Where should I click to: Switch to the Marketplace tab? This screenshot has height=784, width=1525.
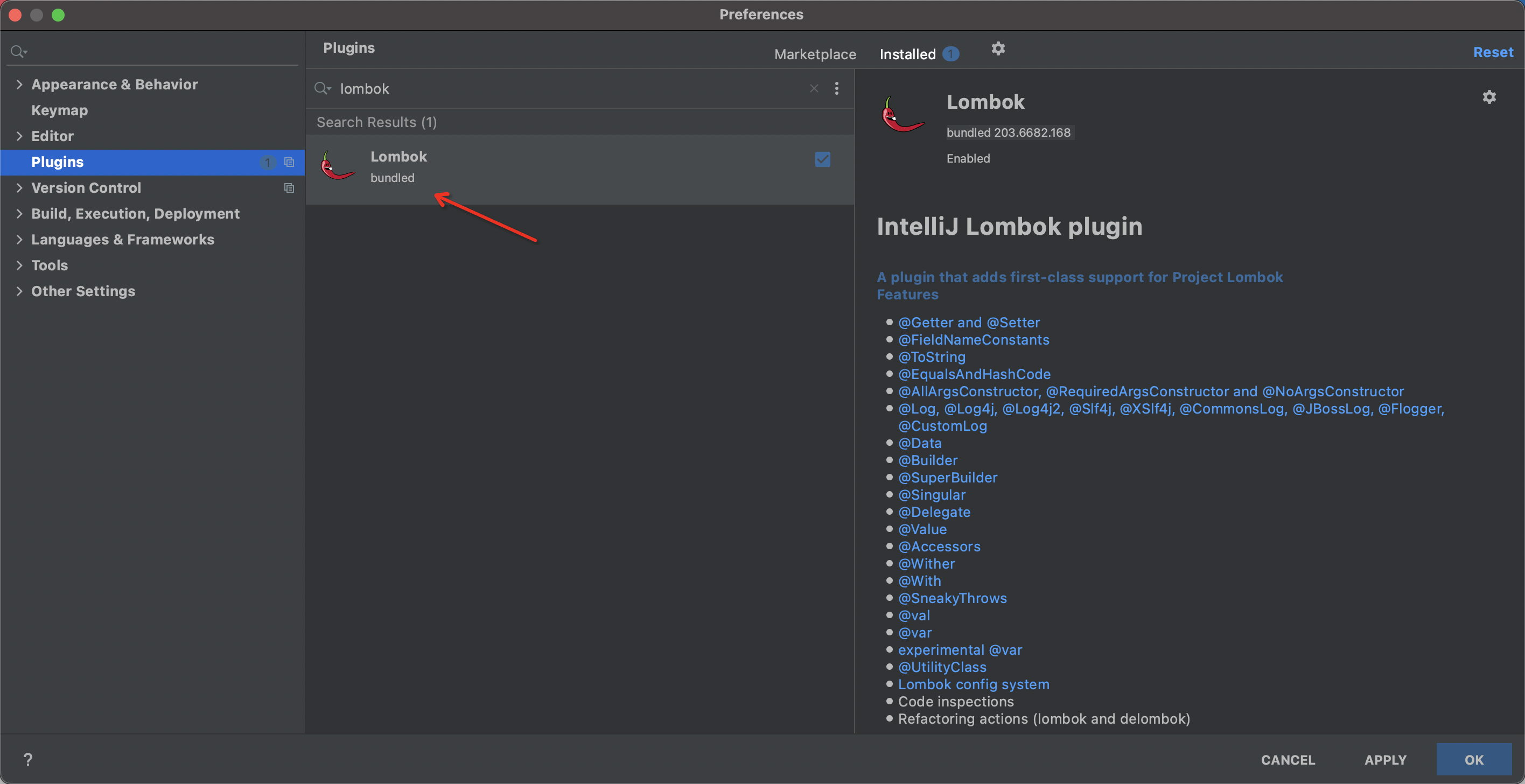815,54
